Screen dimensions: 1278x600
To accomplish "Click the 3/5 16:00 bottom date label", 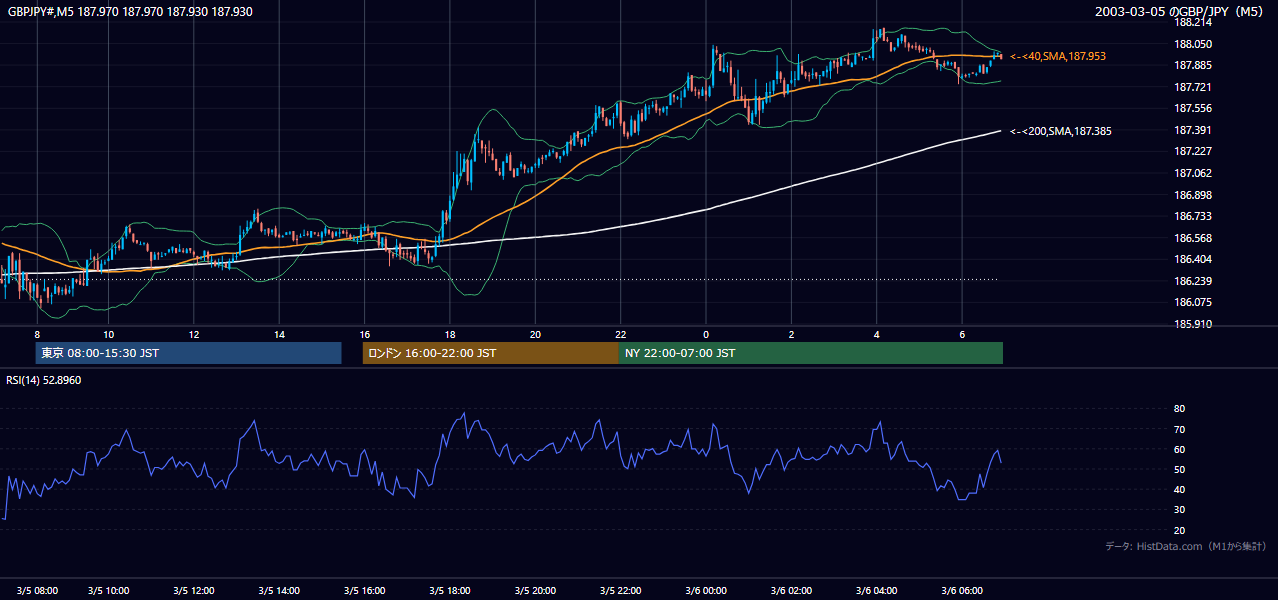I will click(366, 591).
